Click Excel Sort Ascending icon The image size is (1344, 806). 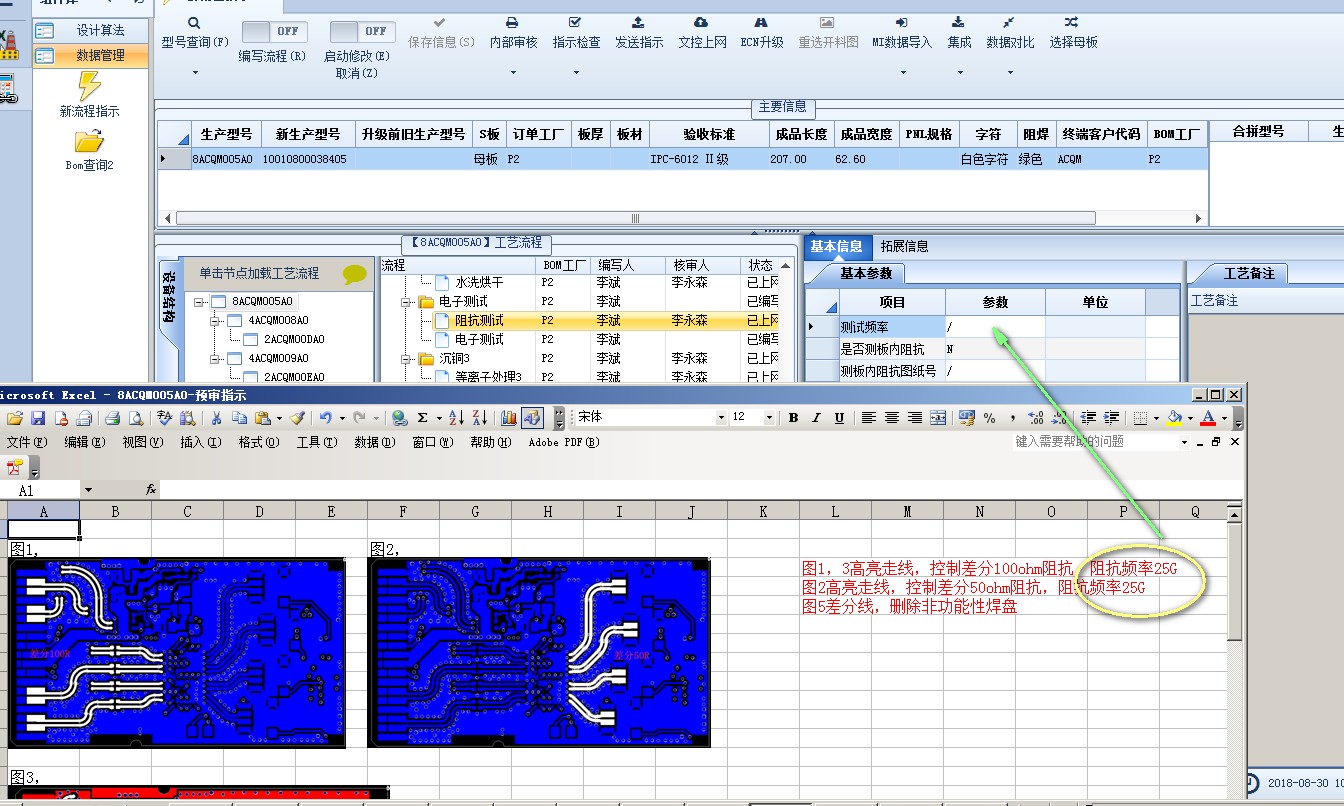point(455,418)
